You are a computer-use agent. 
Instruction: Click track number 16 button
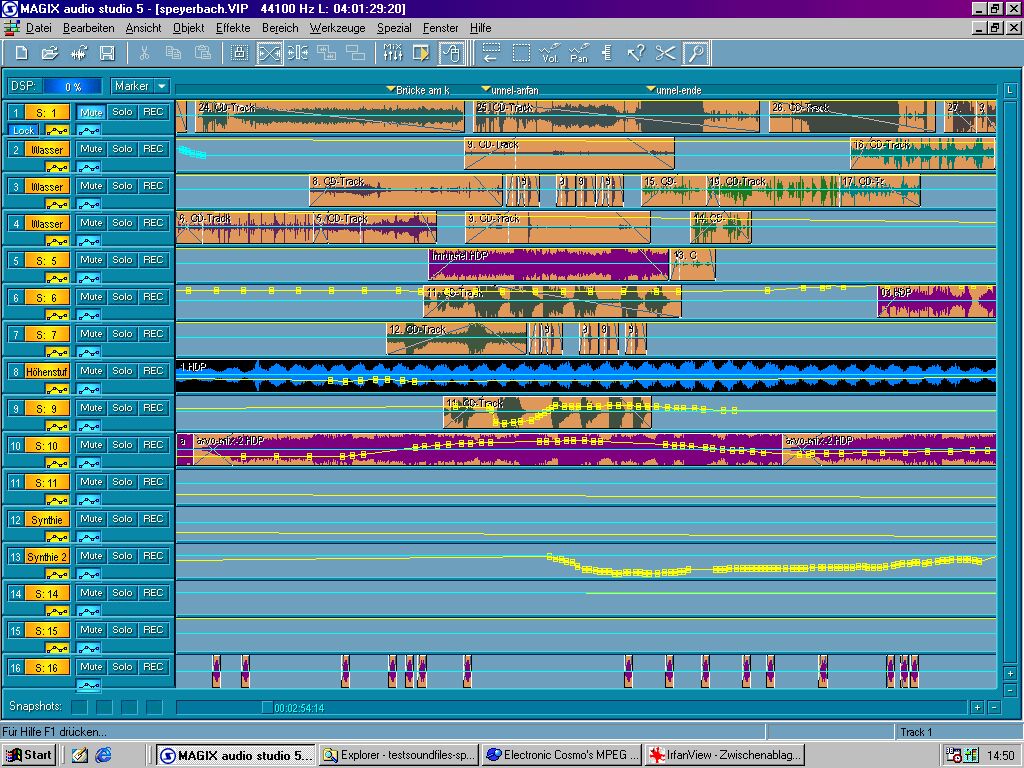(15, 668)
